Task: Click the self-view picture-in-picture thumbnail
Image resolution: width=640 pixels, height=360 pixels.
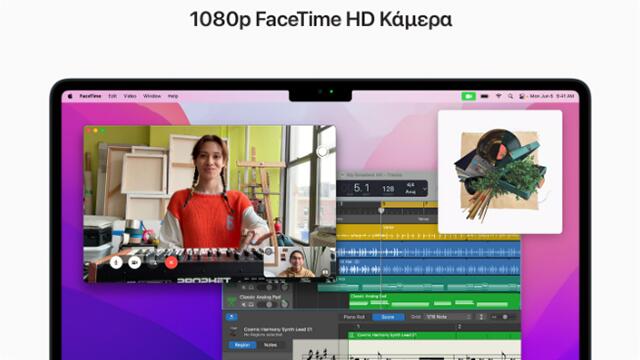Action: coord(299,262)
